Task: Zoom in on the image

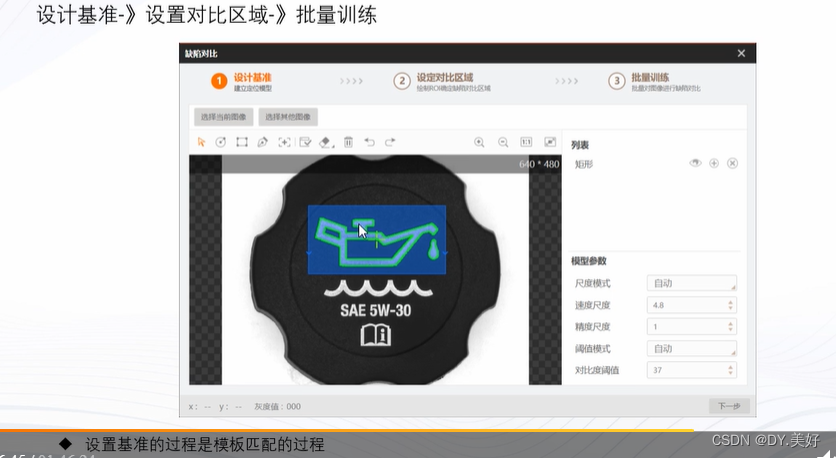Action: (x=479, y=142)
